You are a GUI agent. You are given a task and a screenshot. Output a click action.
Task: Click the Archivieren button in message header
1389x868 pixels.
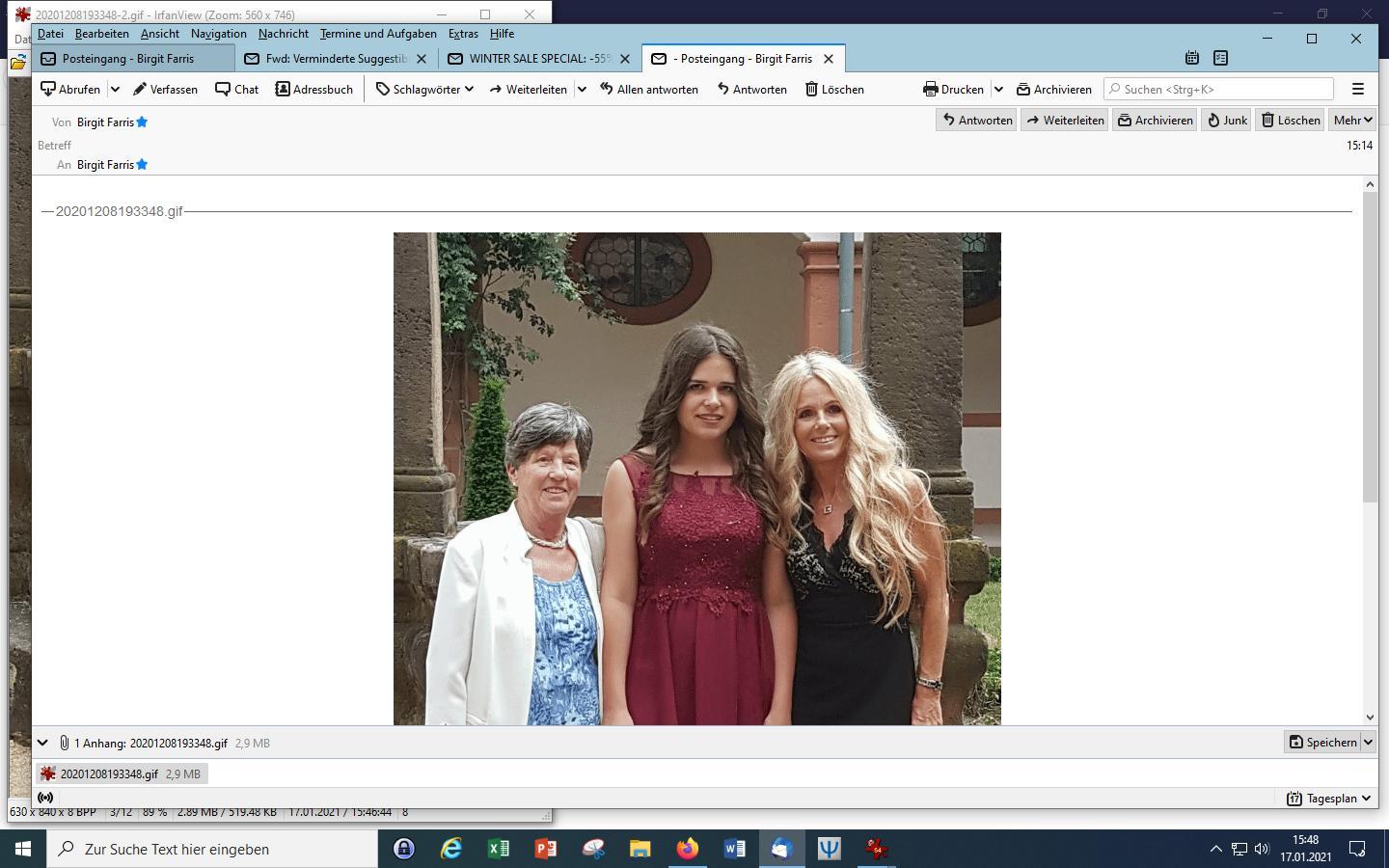1155,120
